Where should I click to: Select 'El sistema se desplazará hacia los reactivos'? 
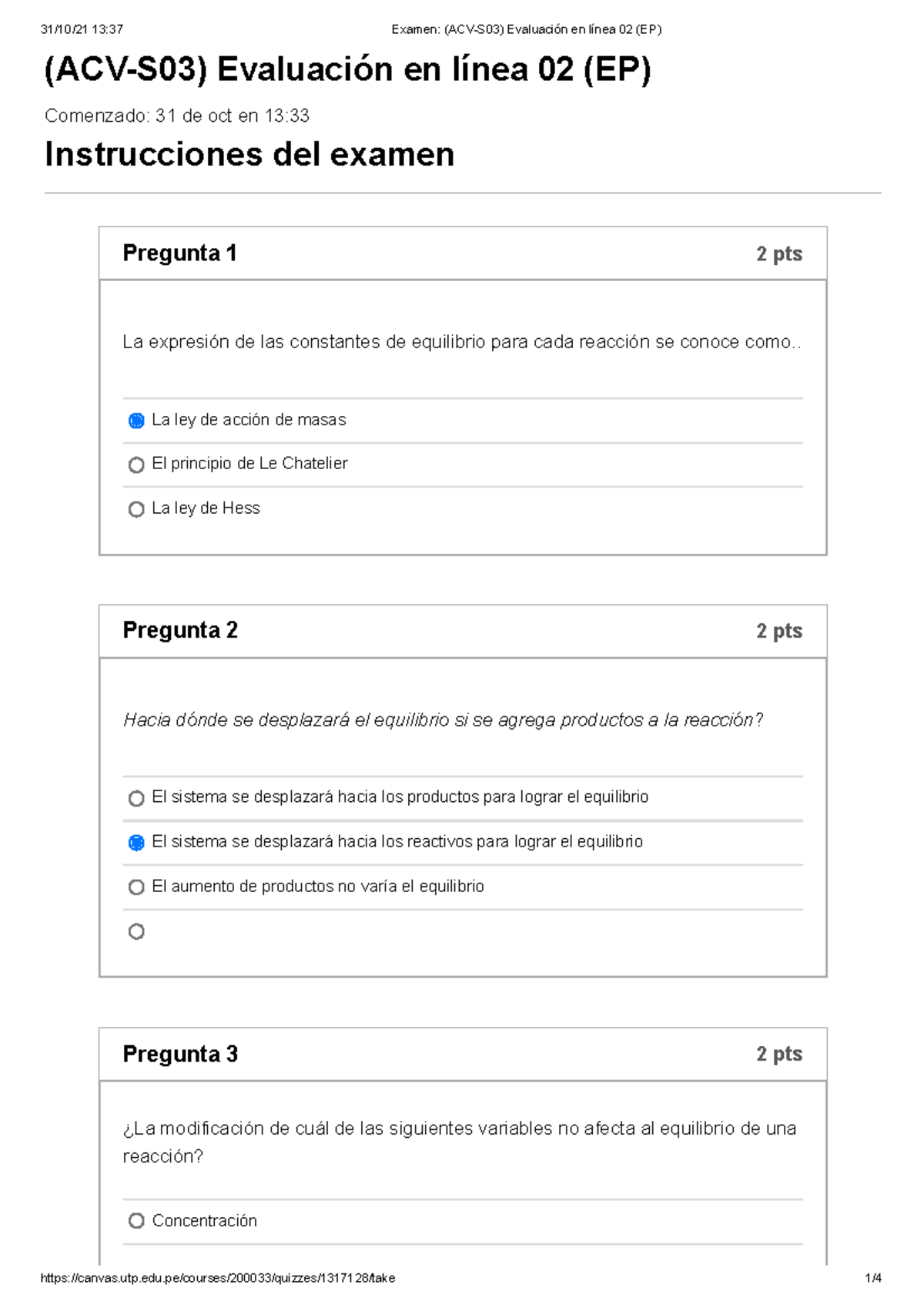pos(137,842)
